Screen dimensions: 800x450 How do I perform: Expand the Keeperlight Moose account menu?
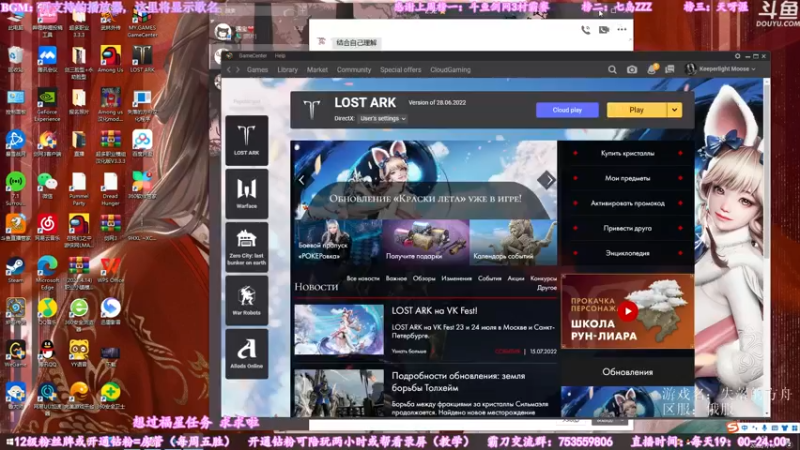(x=720, y=69)
